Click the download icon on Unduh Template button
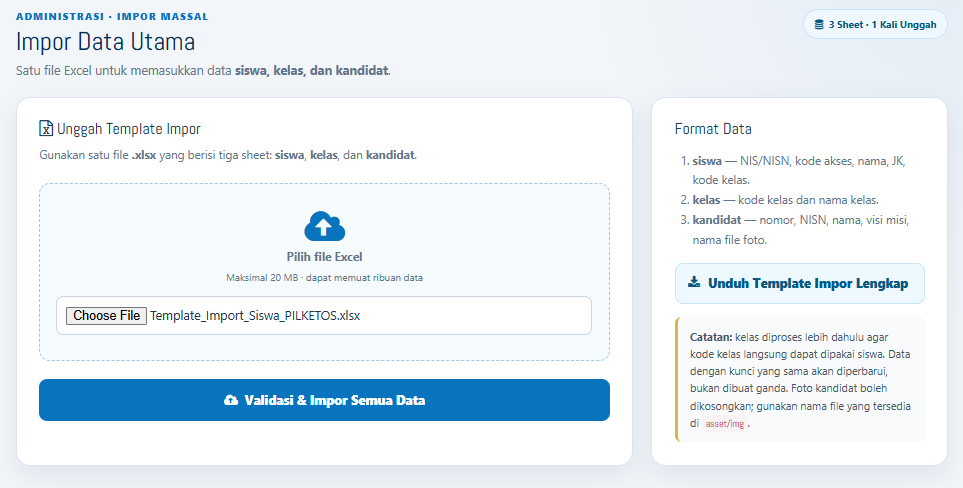Screen dimensions: 963x488 point(694,283)
